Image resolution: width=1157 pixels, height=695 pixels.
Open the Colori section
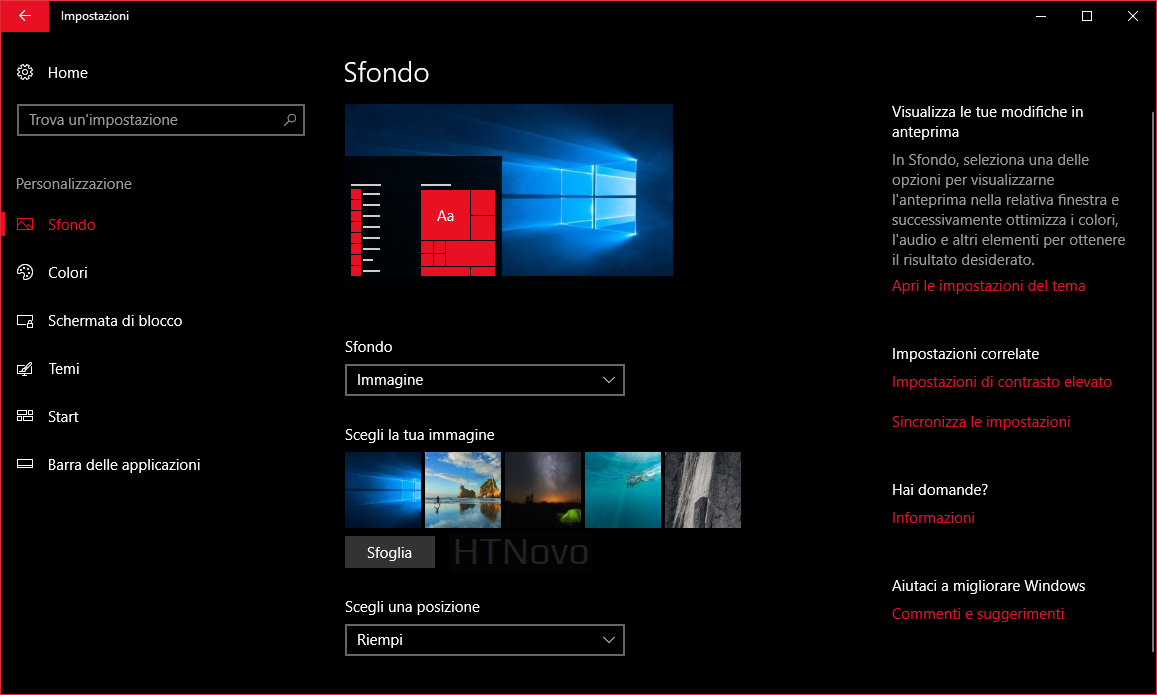(68, 272)
